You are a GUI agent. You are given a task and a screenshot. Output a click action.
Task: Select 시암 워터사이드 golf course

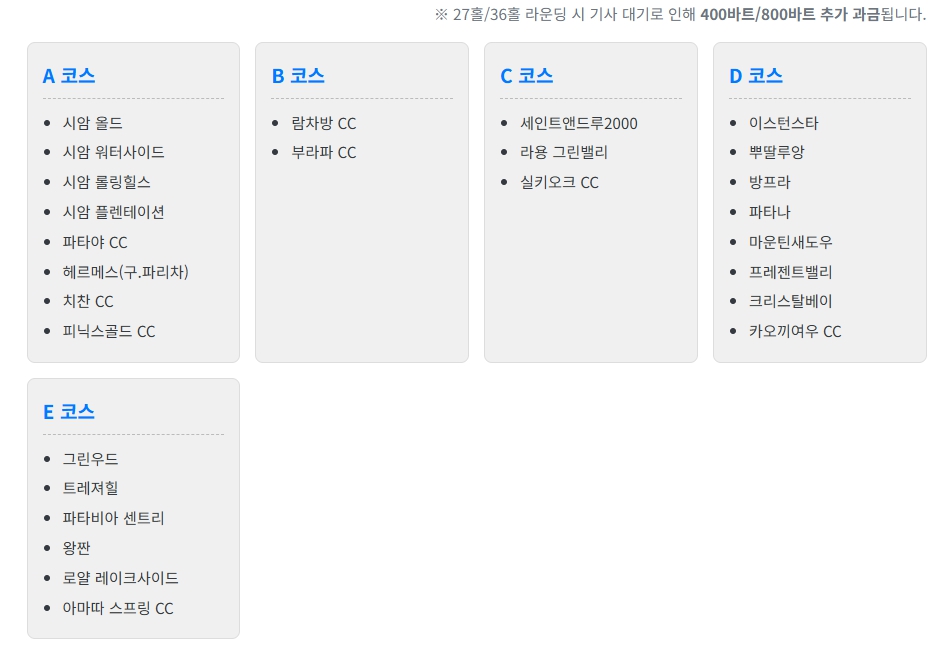pyautogui.click(x=113, y=153)
